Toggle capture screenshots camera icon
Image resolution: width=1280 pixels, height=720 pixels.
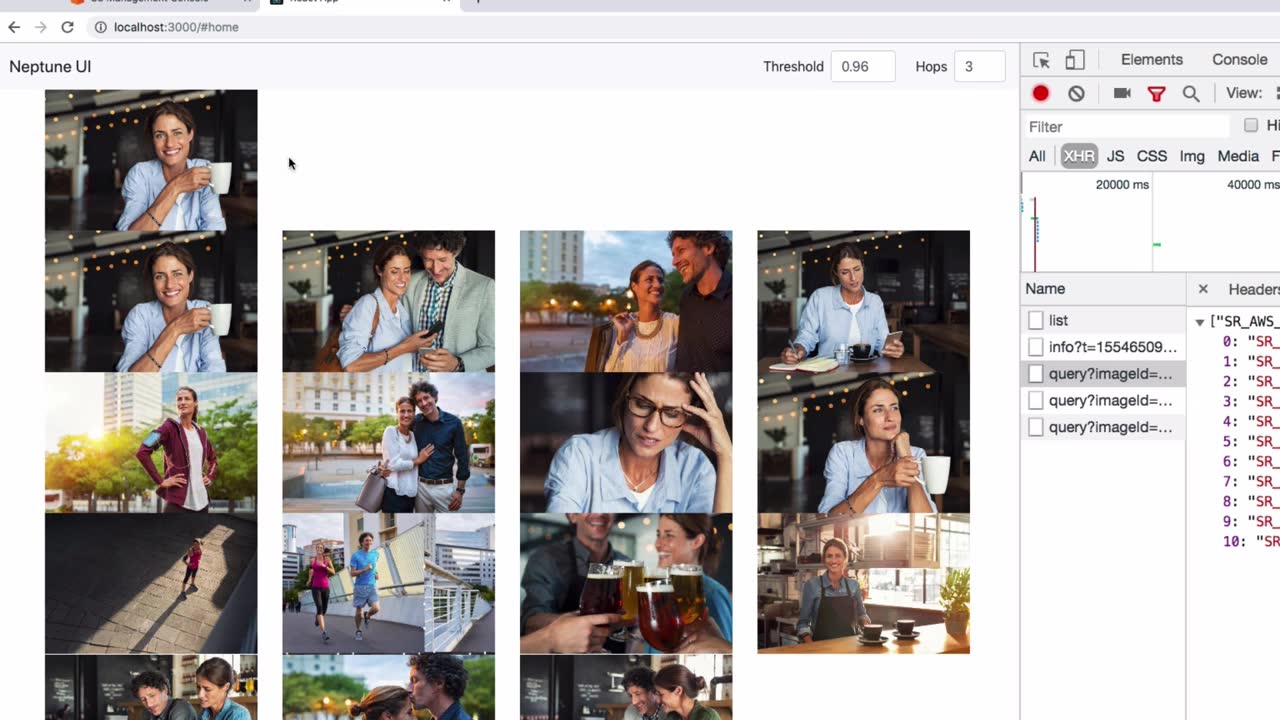(1122, 93)
